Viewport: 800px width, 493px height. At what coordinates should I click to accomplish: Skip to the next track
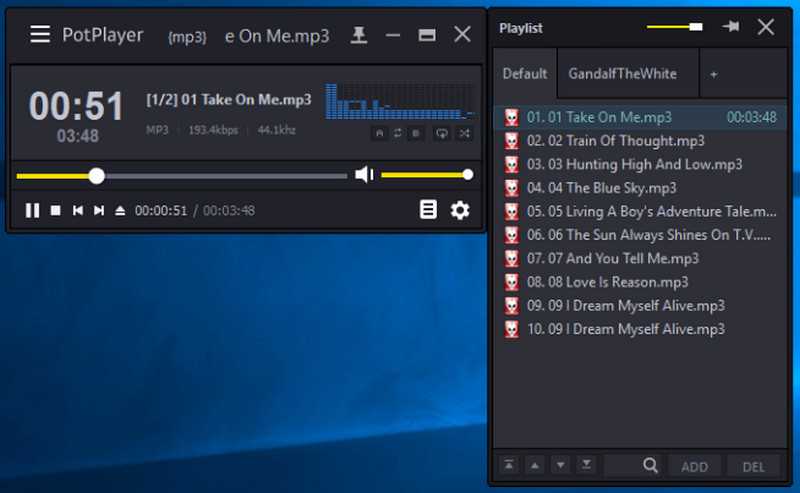(x=98, y=210)
